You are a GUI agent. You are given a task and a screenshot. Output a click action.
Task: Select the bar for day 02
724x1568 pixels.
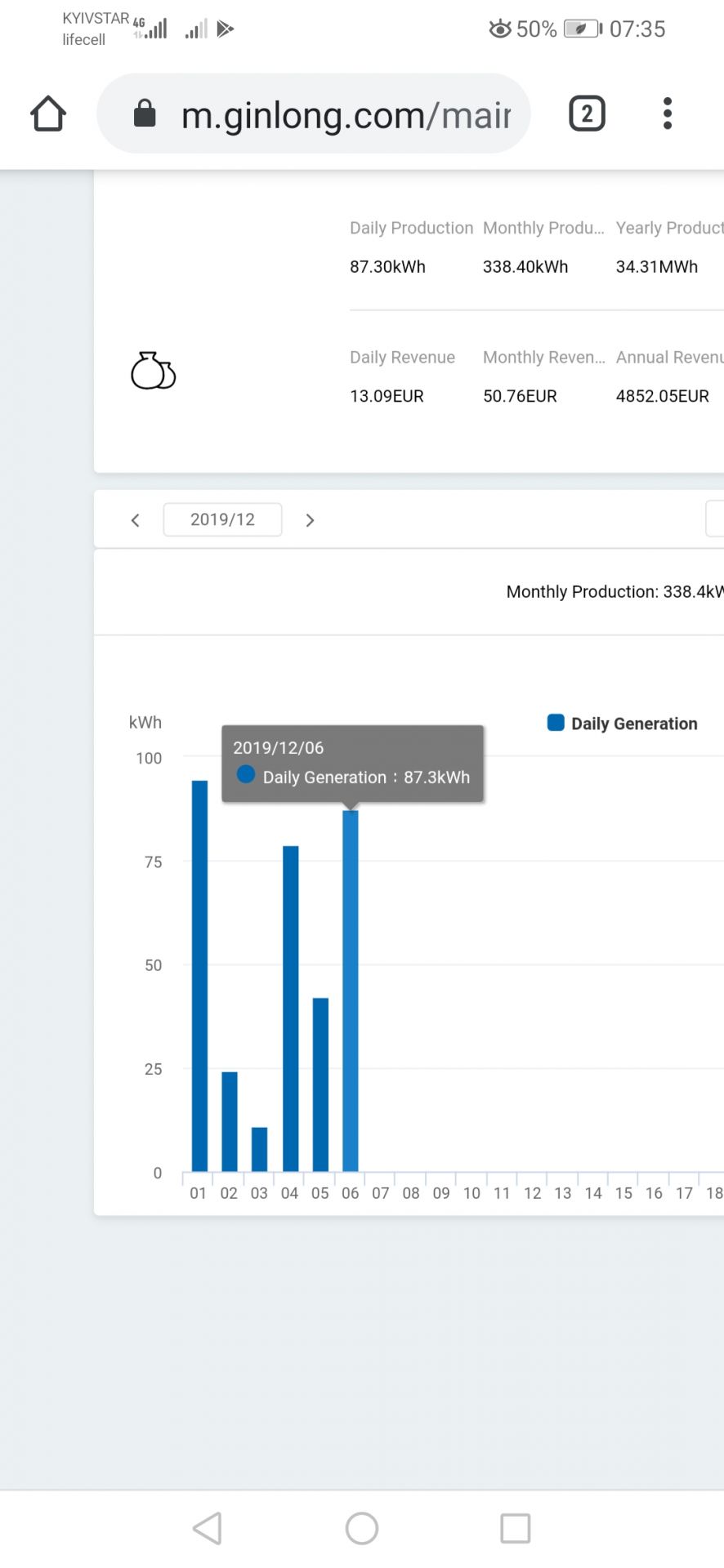230,1121
